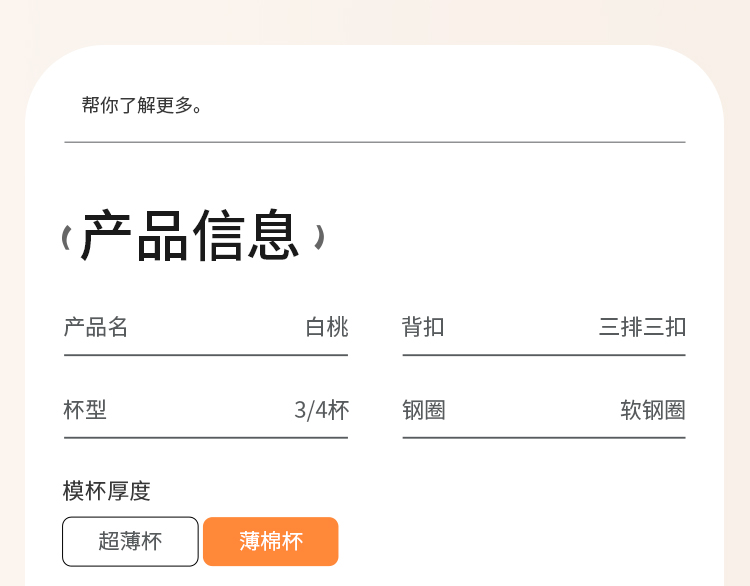Click the underline beneath the 钢圈 row
Screen dimensions: 750x586
click(544, 437)
